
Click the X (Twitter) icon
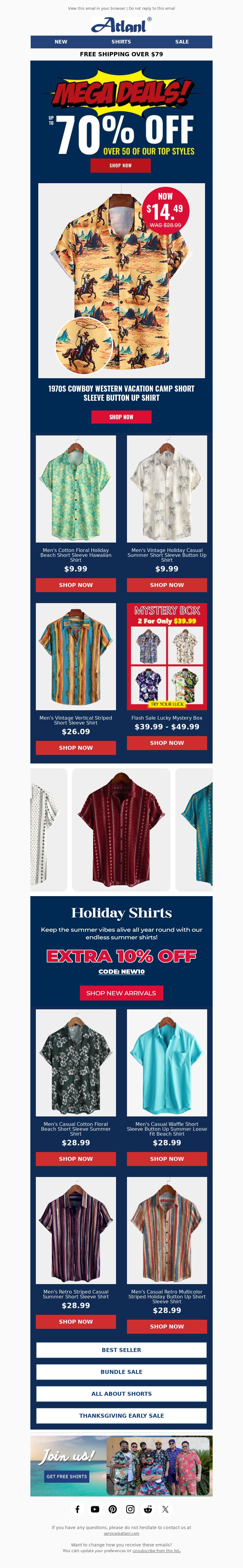[165, 1509]
